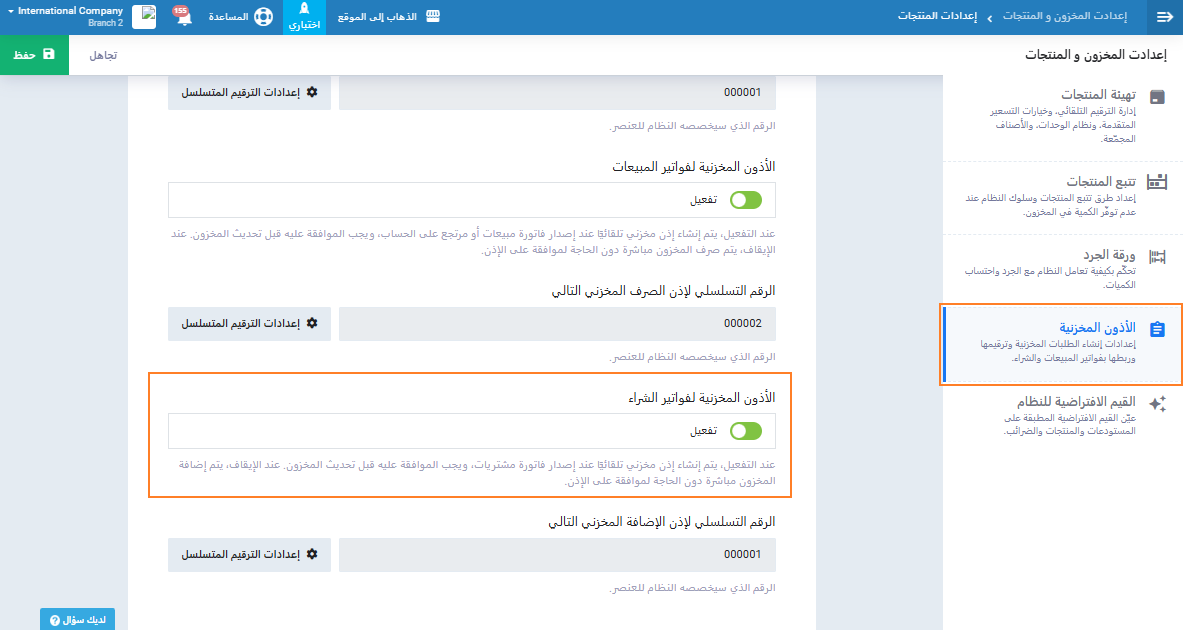Click the green حفظ save button
The width and height of the screenshot is (1183, 630).
34,55
